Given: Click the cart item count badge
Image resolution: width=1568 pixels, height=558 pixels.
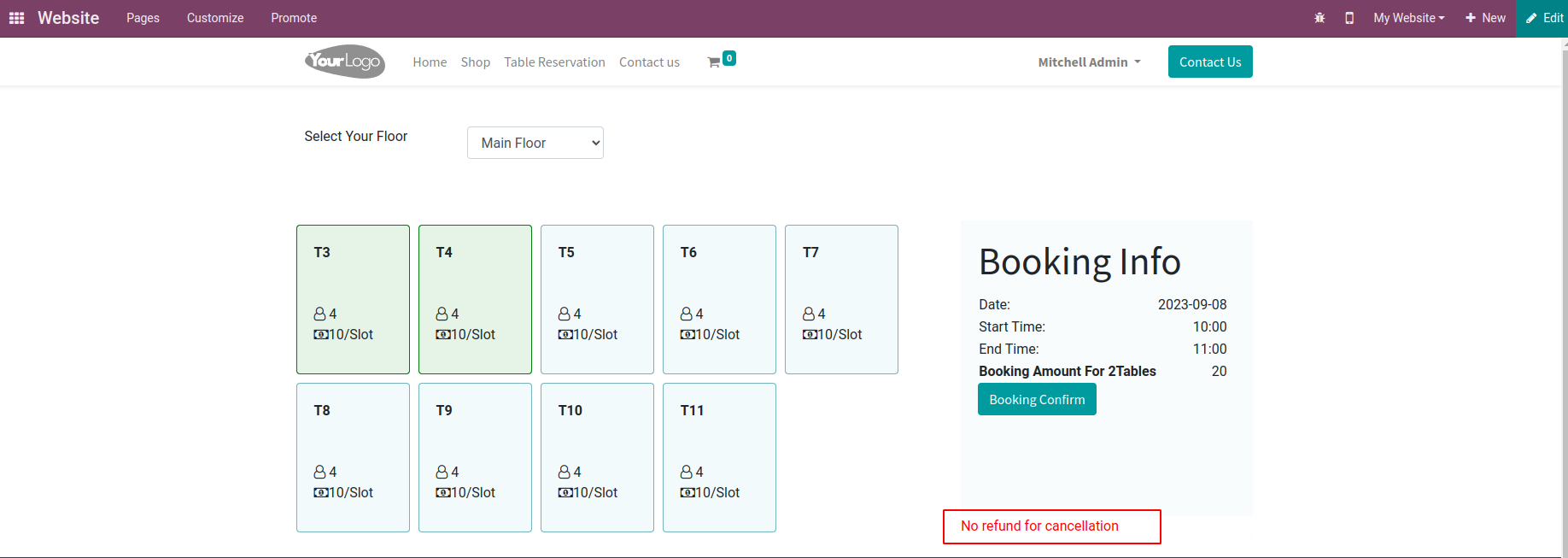Looking at the screenshot, I should (x=729, y=58).
